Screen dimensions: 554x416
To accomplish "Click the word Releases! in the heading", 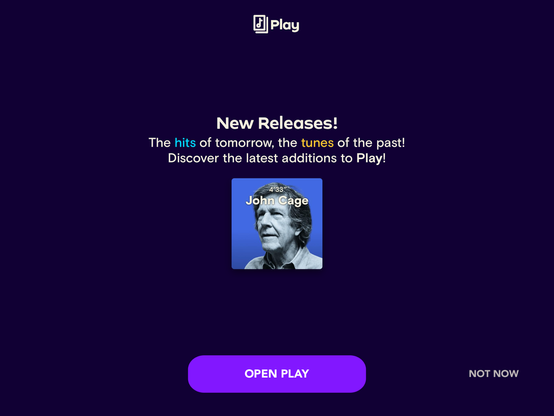I will point(298,123).
